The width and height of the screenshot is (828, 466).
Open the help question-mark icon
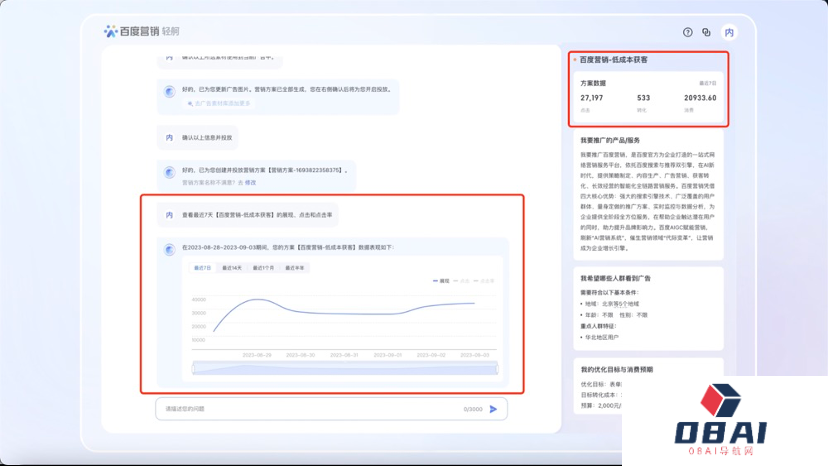pos(688,32)
